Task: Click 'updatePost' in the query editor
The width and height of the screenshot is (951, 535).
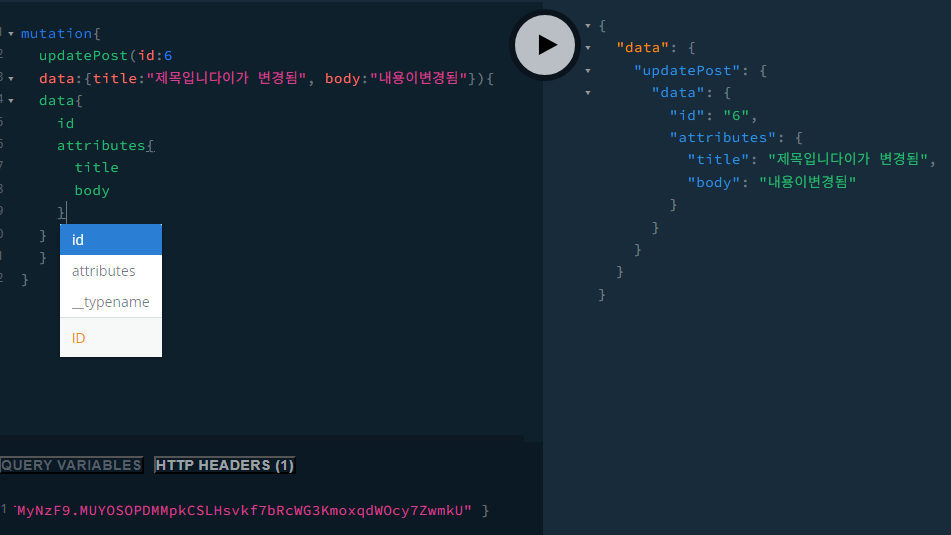Action: 84,55
